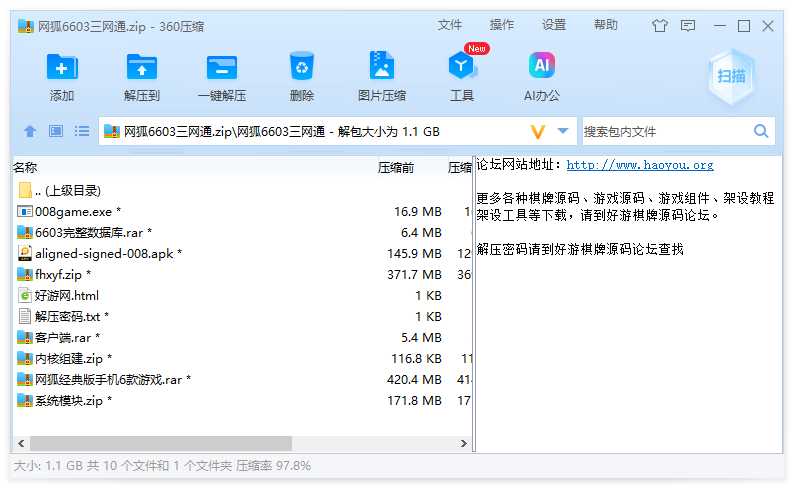The image size is (794, 488).
Task: Click the 添加 (Add) toolbar icon
Action: [x=62, y=67]
